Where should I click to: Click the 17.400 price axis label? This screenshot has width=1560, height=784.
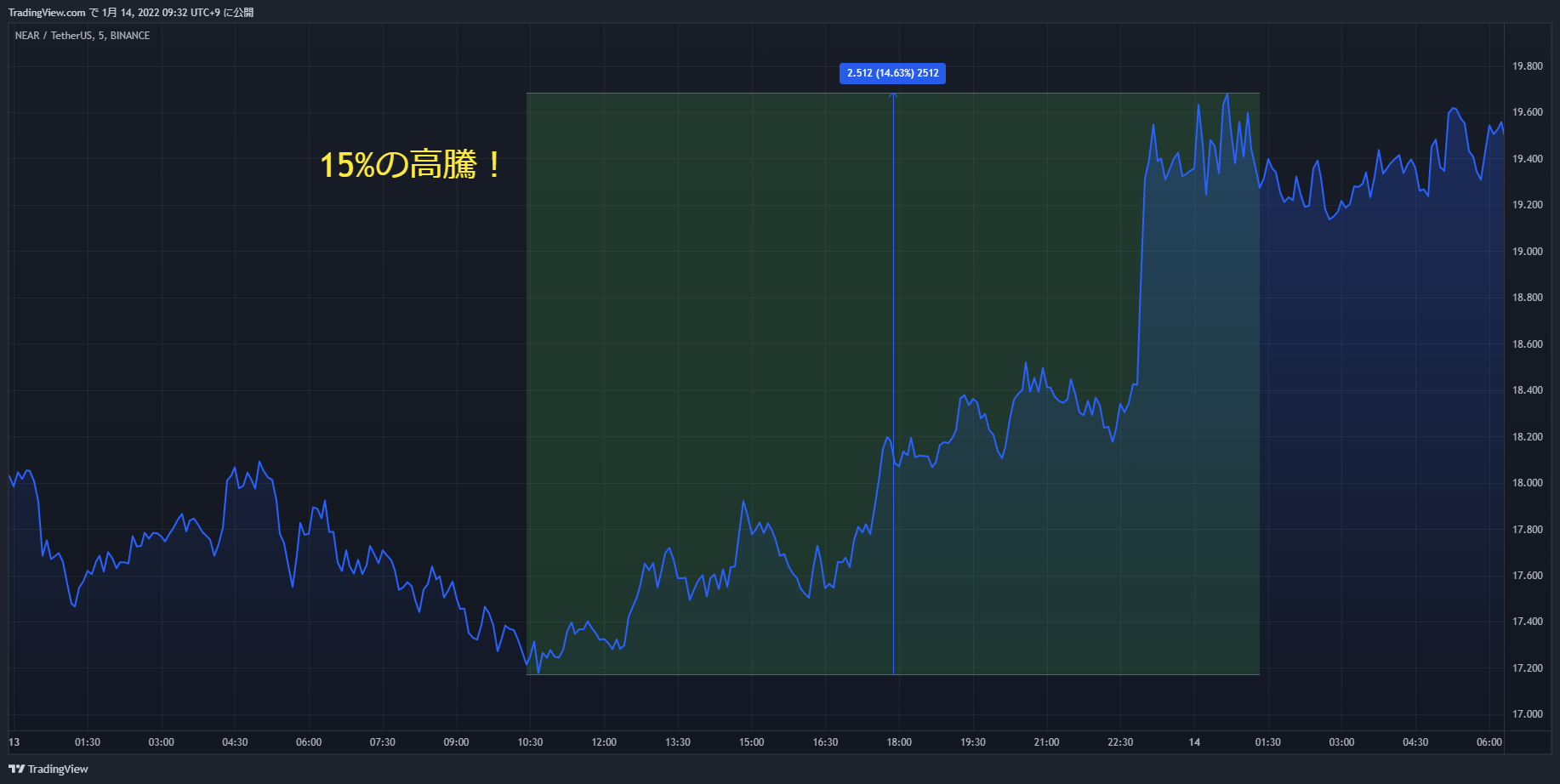pos(1527,622)
